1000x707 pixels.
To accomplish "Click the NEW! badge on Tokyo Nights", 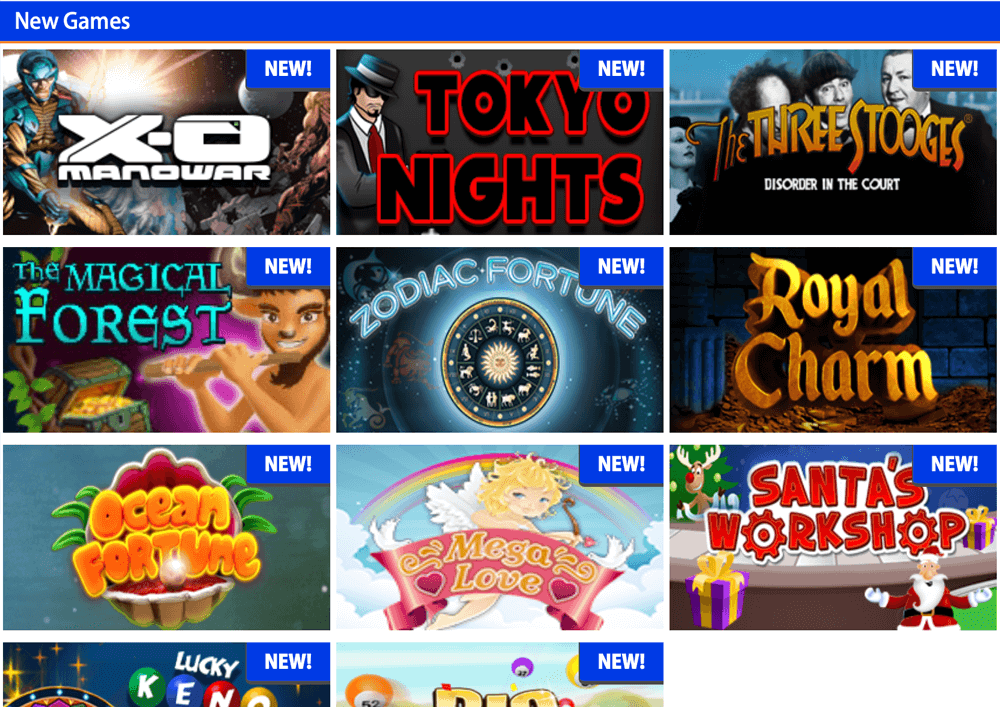I will [621, 69].
